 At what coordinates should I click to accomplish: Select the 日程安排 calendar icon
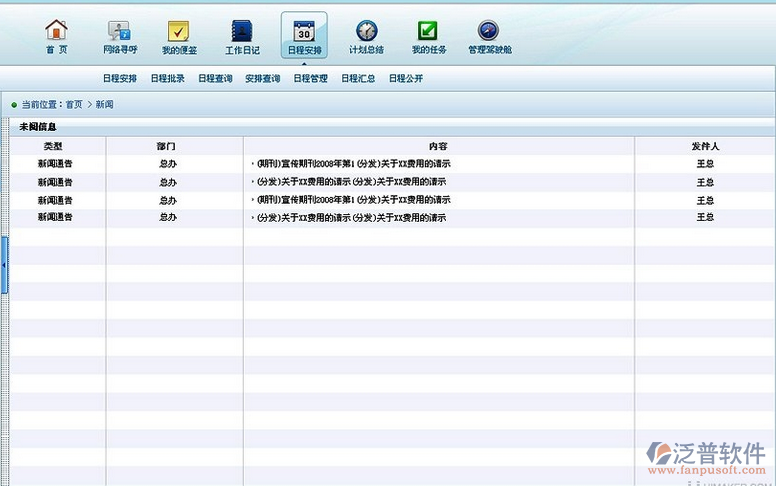coord(304,32)
